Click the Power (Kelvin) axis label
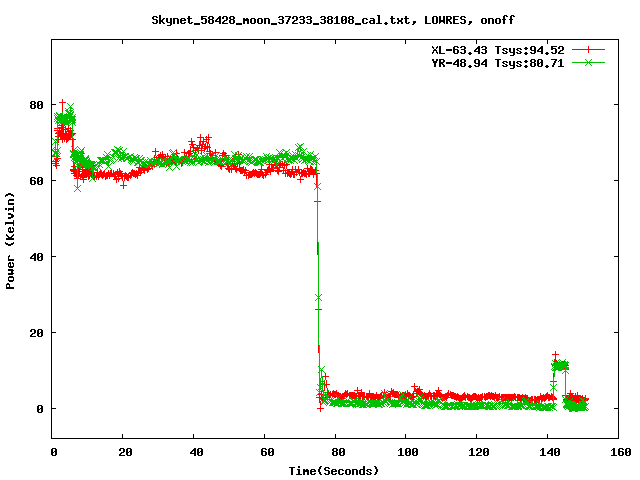640x480 pixels. [x=10, y=241]
